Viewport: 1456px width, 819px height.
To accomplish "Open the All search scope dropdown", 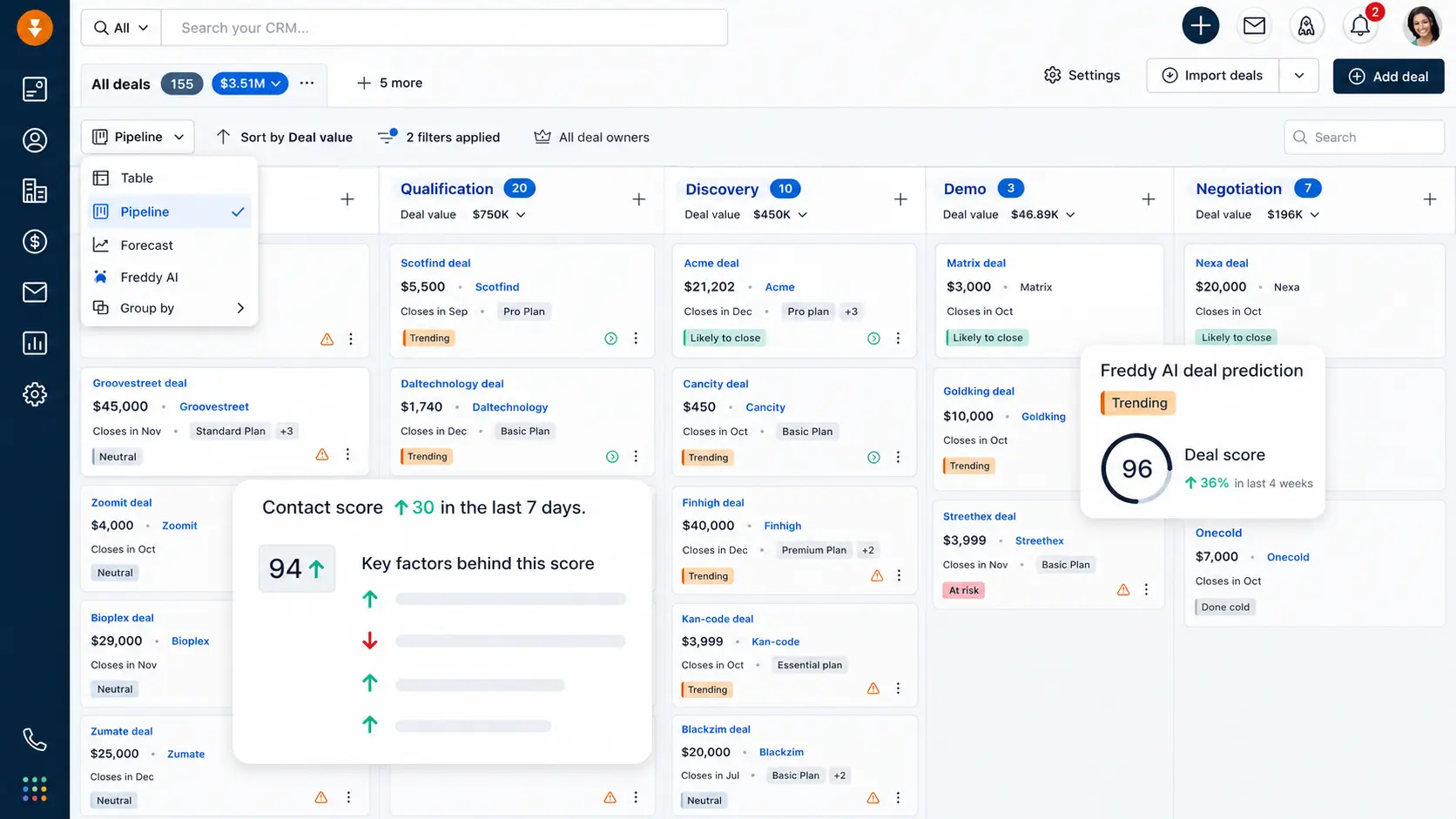I will pos(121,28).
